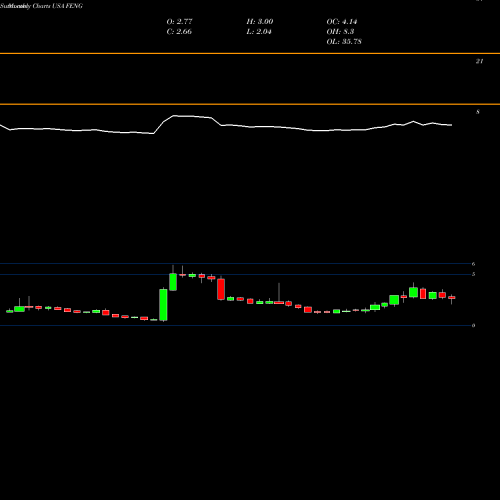Select the close value 'C: 2.66'

(179, 32)
